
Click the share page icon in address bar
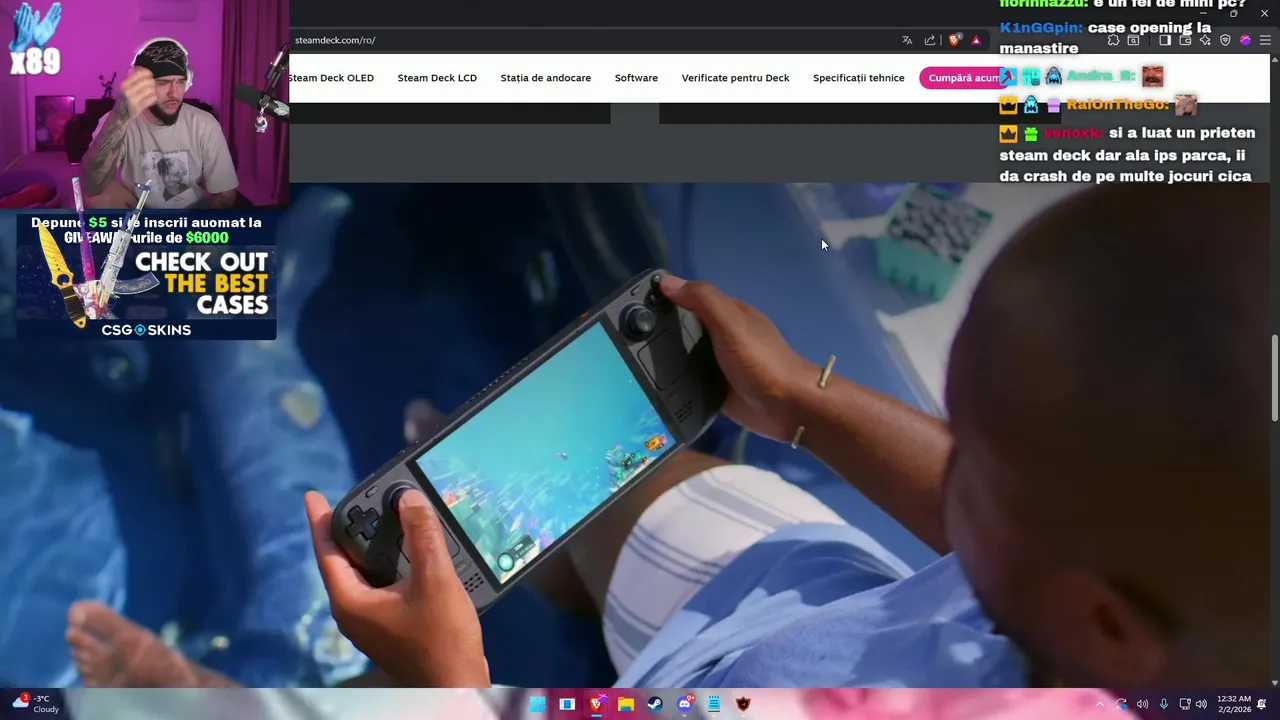[x=930, y=40]
